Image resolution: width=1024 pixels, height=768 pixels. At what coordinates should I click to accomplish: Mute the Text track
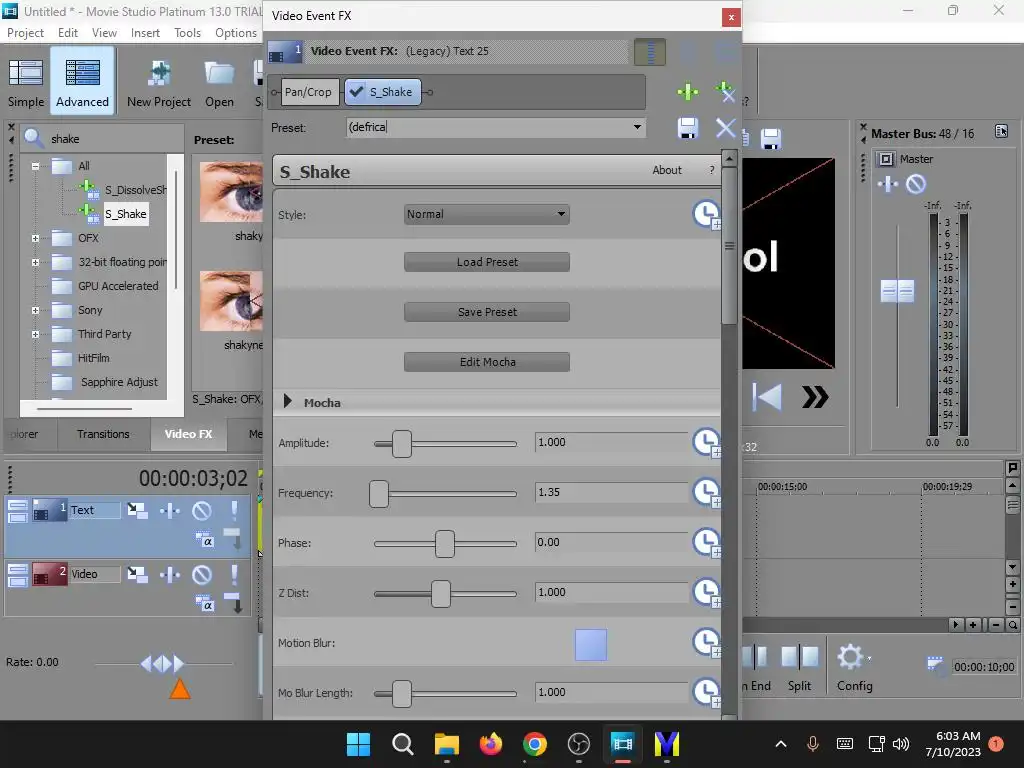click(x=202, y=510)
